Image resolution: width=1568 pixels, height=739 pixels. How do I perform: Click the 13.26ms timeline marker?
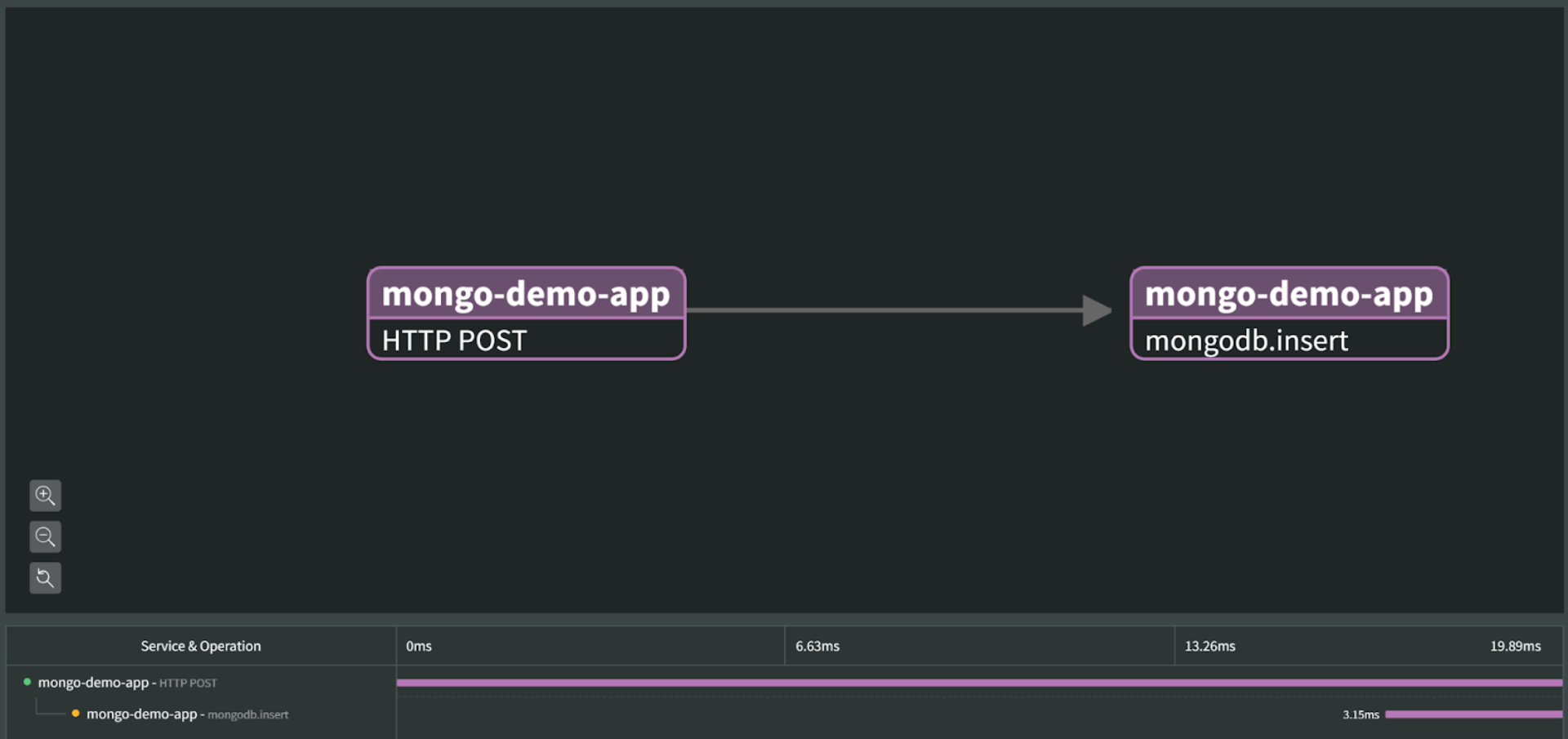pos(1209,646)
